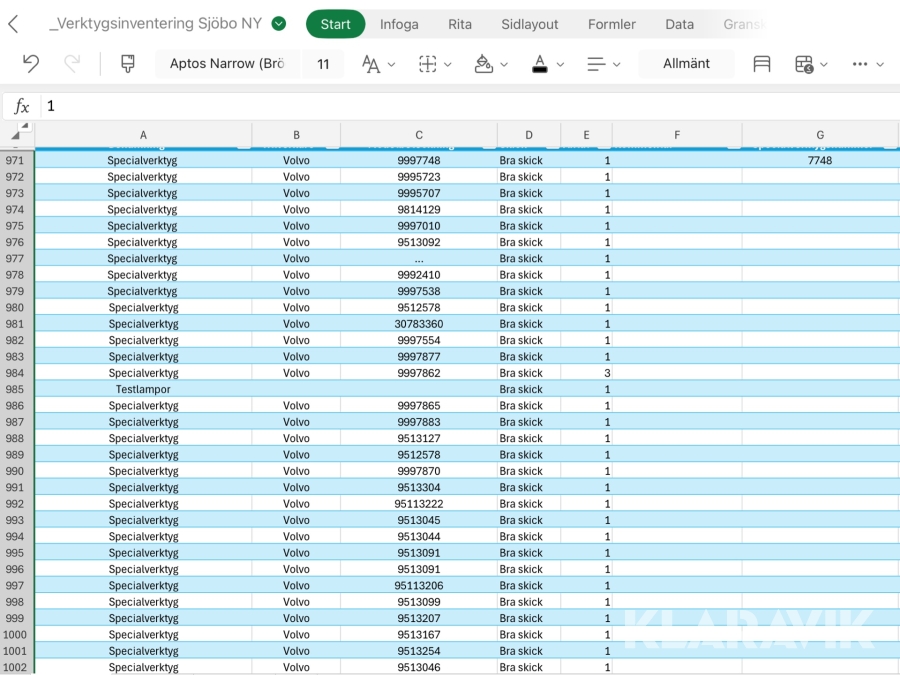
Task: Open the cell styles icon
Action: 762,64
